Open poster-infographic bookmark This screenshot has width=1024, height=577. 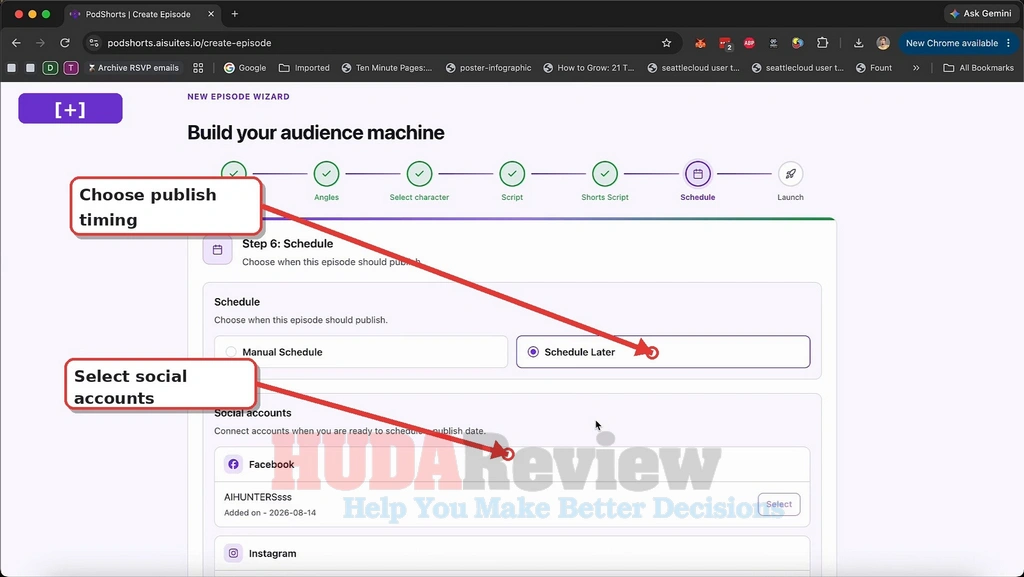pyautogui.click(x=488, y=68)
